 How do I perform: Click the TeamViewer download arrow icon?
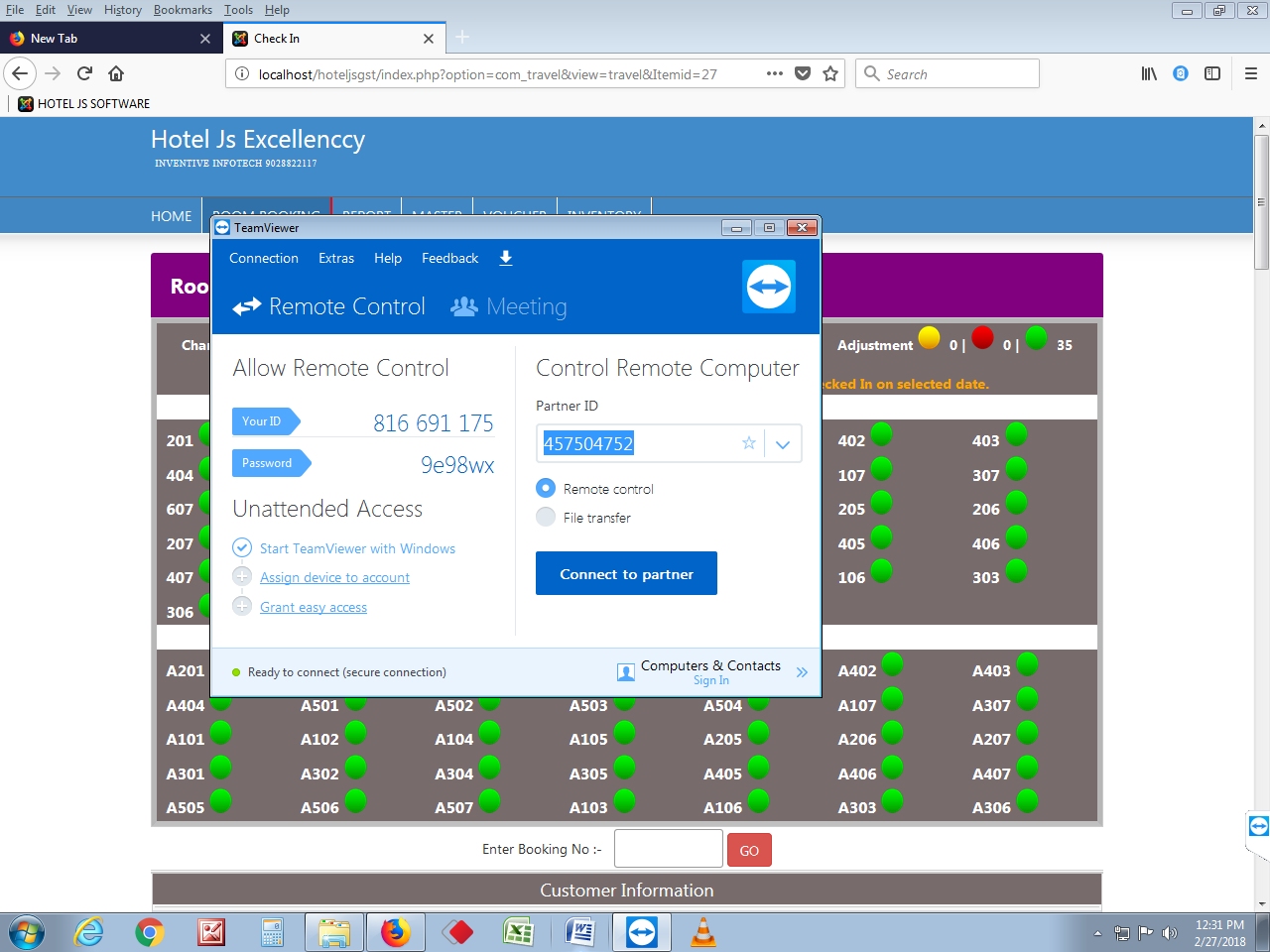click(x=506, y=258)
